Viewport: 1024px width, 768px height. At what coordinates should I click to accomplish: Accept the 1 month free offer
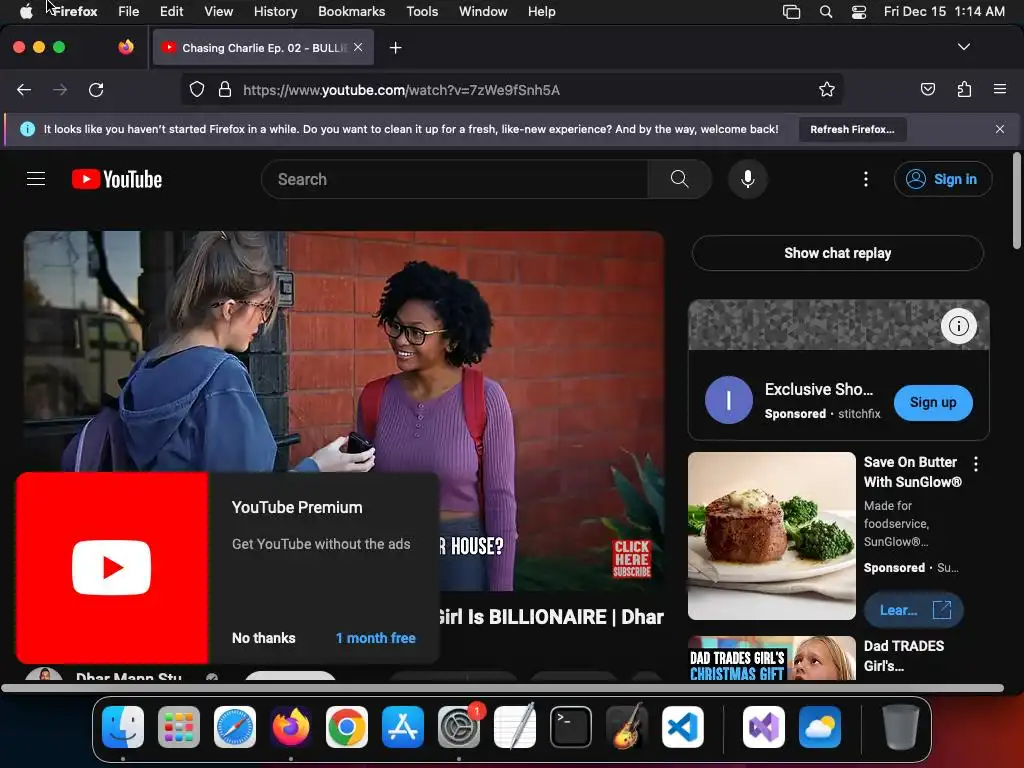[376, 638]
